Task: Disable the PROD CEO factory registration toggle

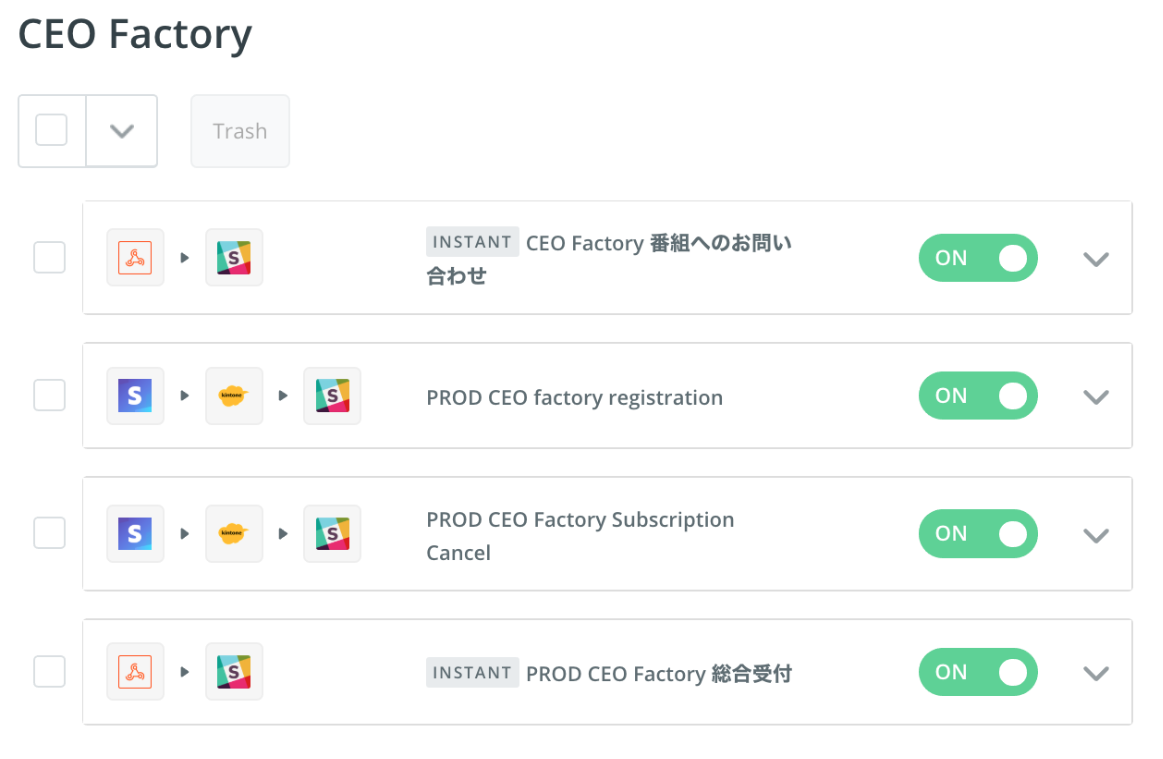Action: [x=978, y=395]
